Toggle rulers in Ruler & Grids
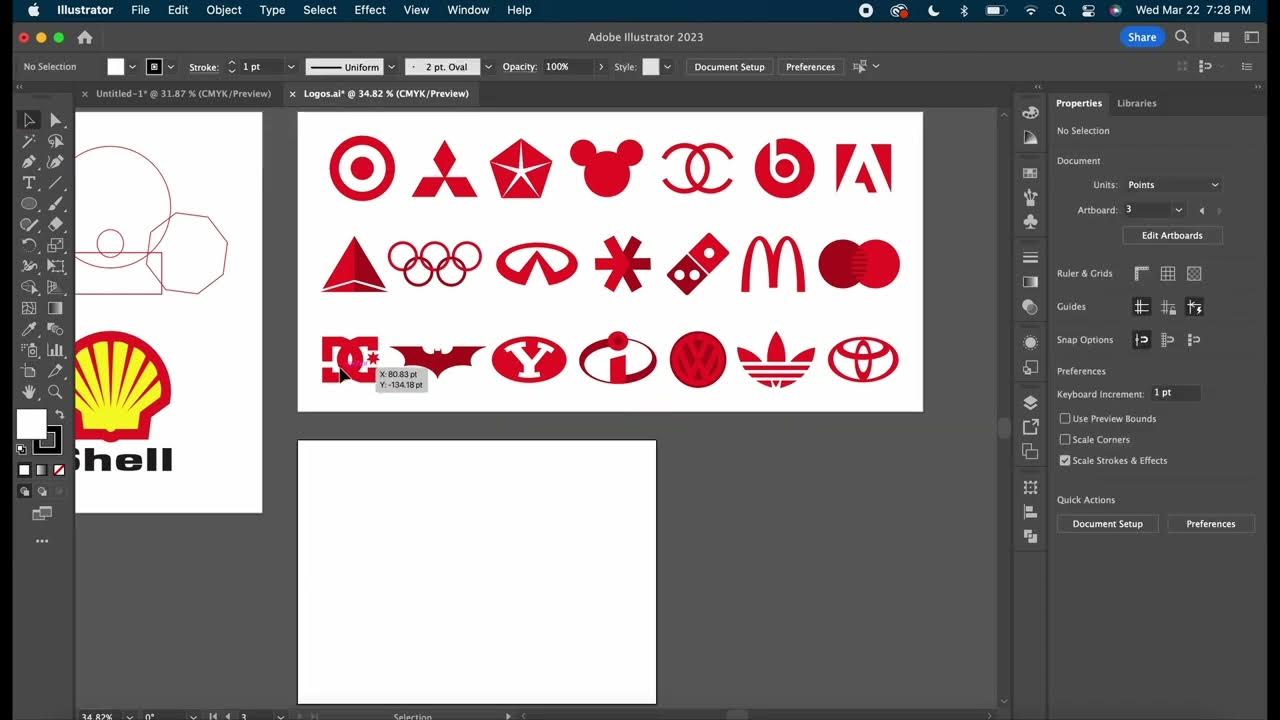1280x720 pixels. click(1142, 274)
